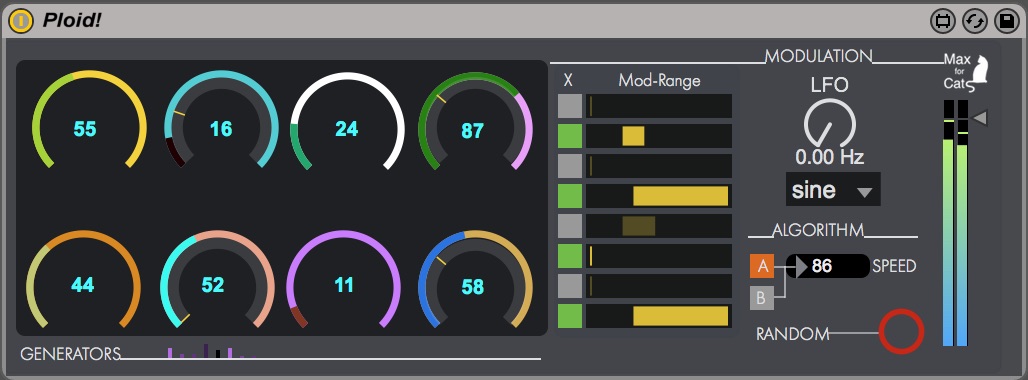Image resolution: width=1028 pixels, height=380 pixels.
Task: Toggle the second green X modulation checkbox
Action: tap(570, 196)
